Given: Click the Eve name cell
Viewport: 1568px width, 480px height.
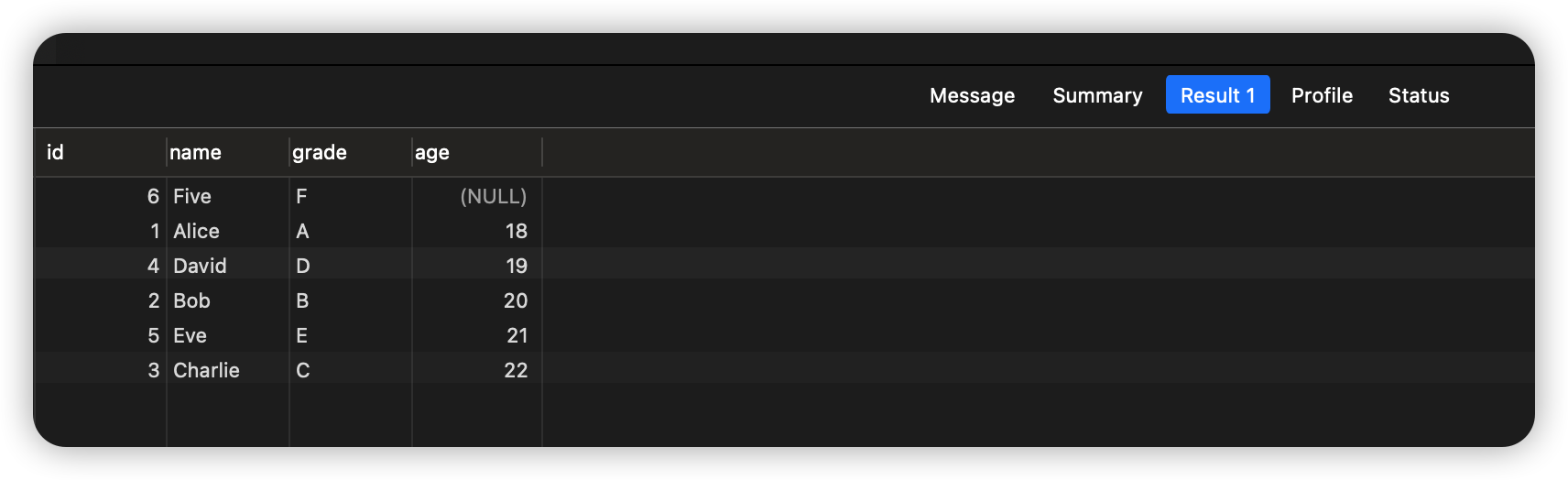Looking at the screenshot, I should coord(190,335).
